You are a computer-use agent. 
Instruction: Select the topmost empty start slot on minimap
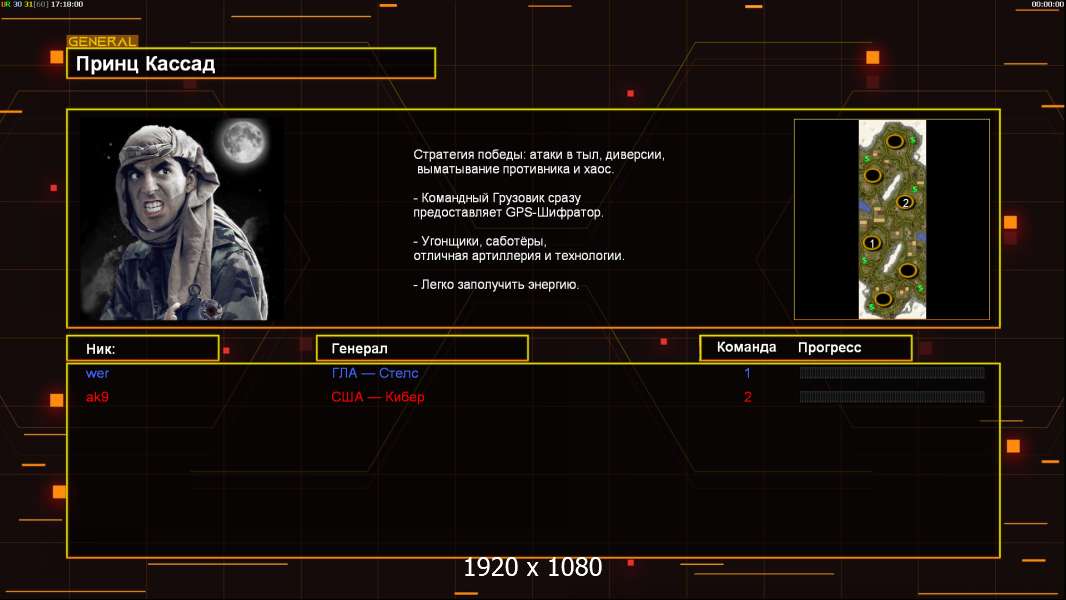895,141
